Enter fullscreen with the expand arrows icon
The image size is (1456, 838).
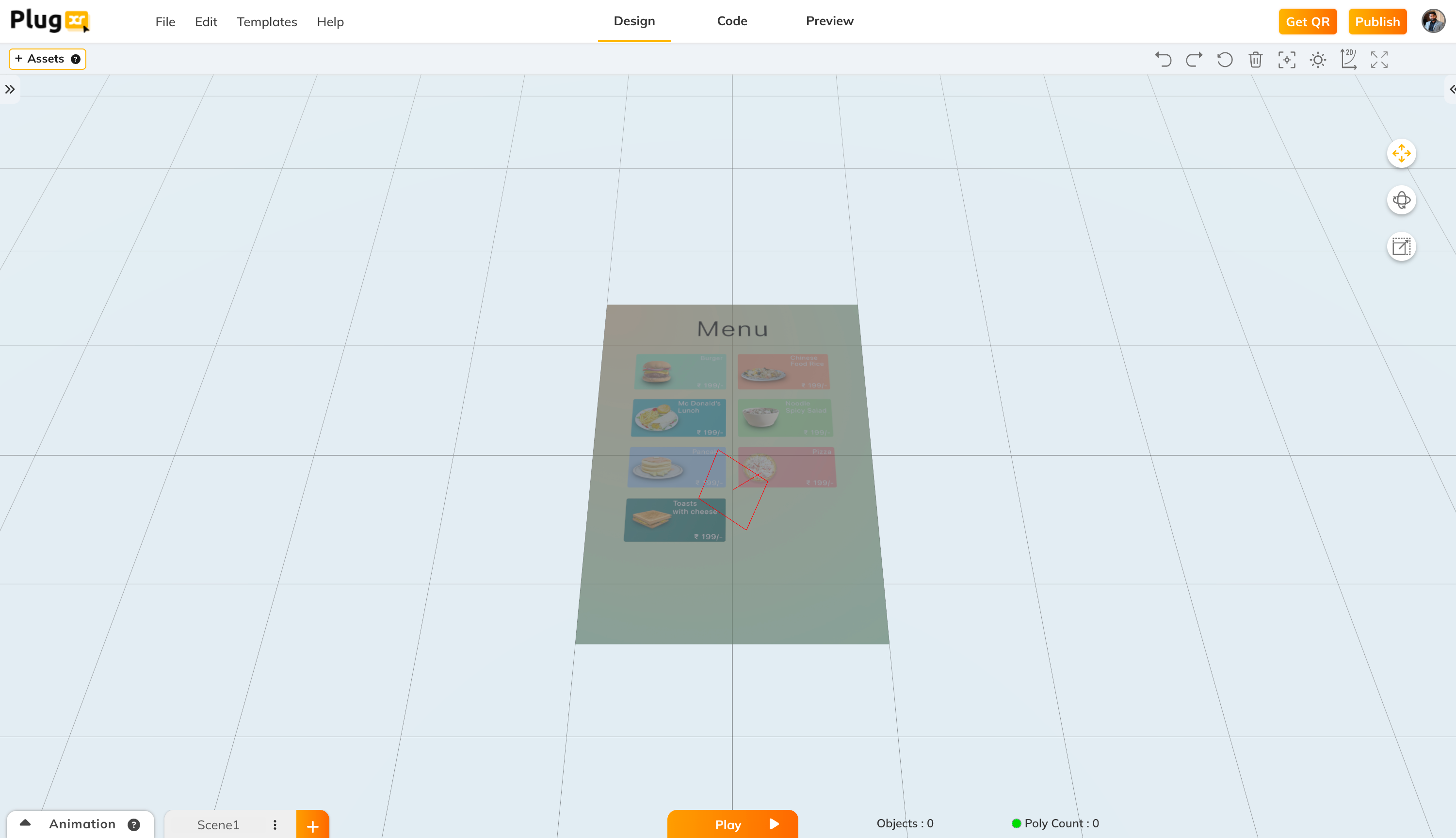[1379, 59]
